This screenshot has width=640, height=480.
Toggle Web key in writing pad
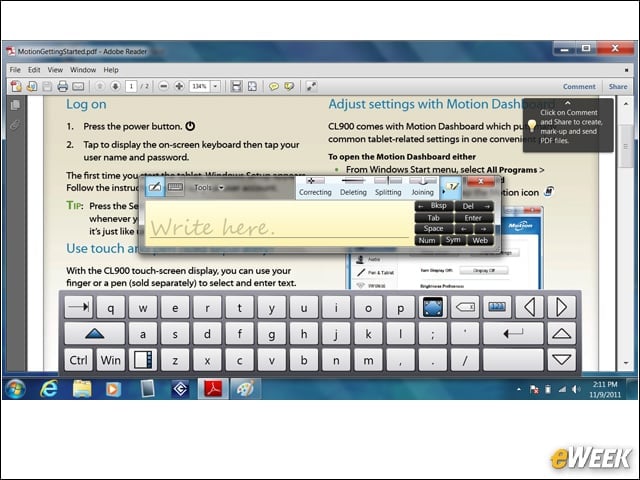[480, 240]
